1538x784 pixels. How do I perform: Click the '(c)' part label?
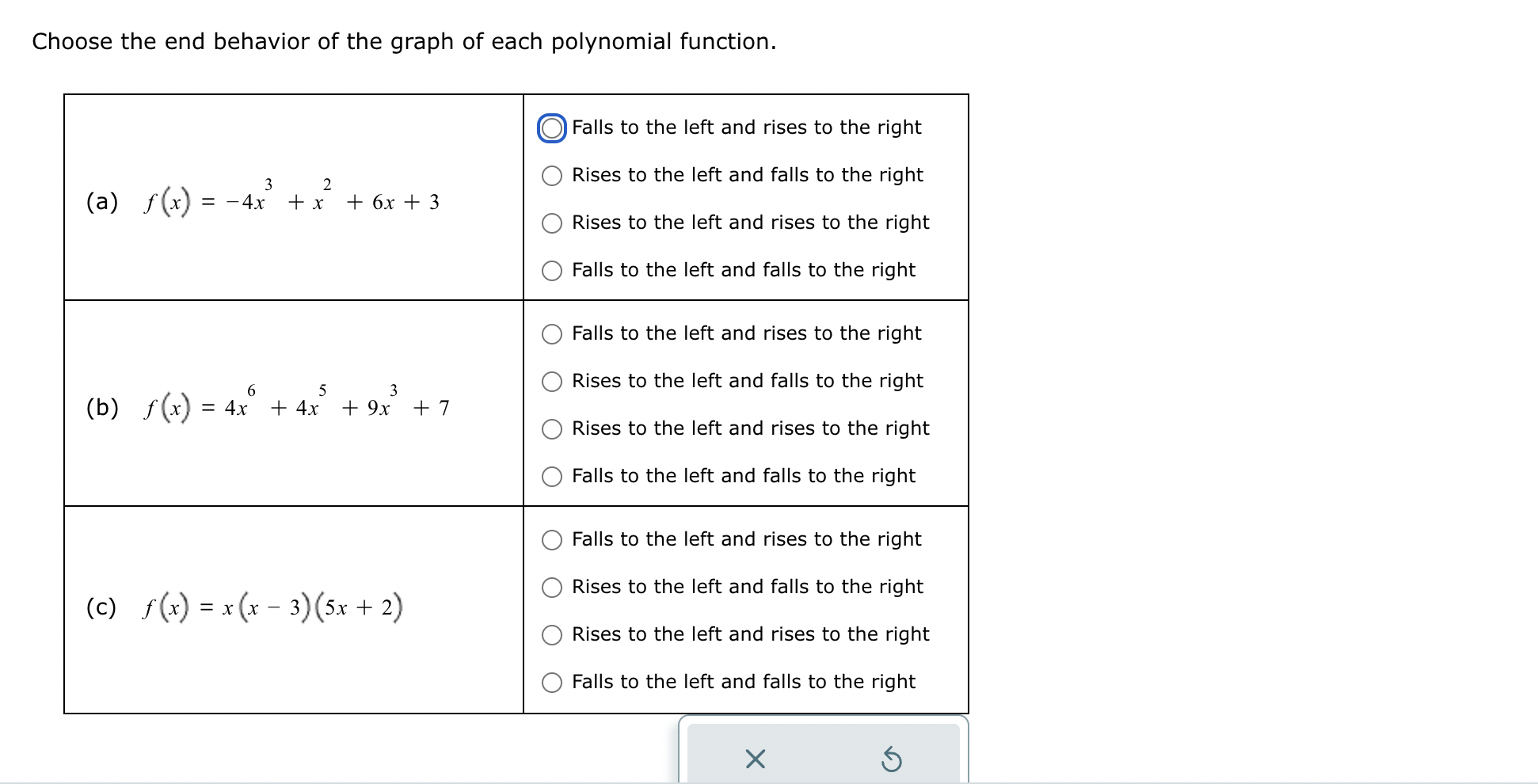[x=101, y=607]
